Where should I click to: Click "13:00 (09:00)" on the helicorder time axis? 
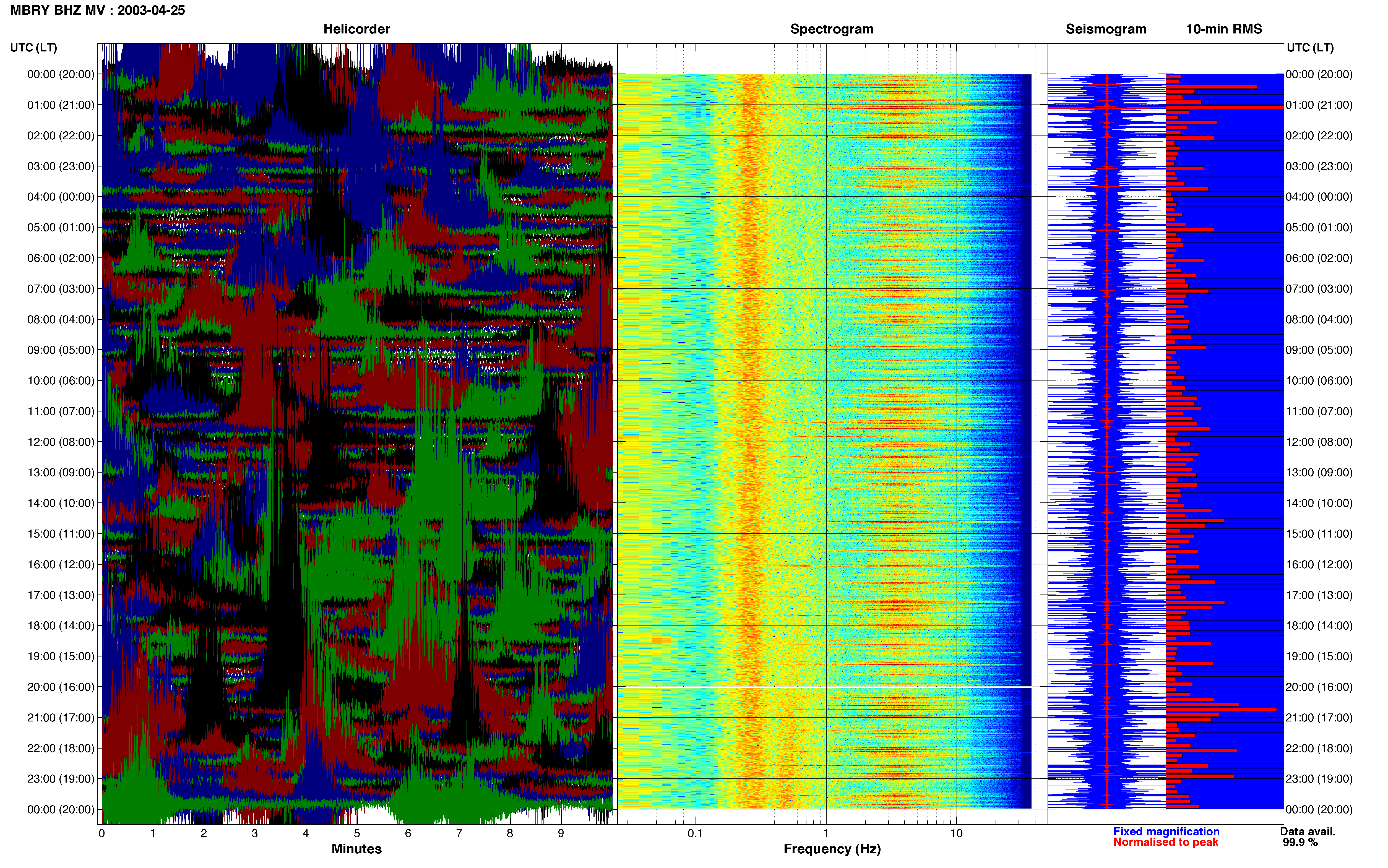(x=61, y=473)
